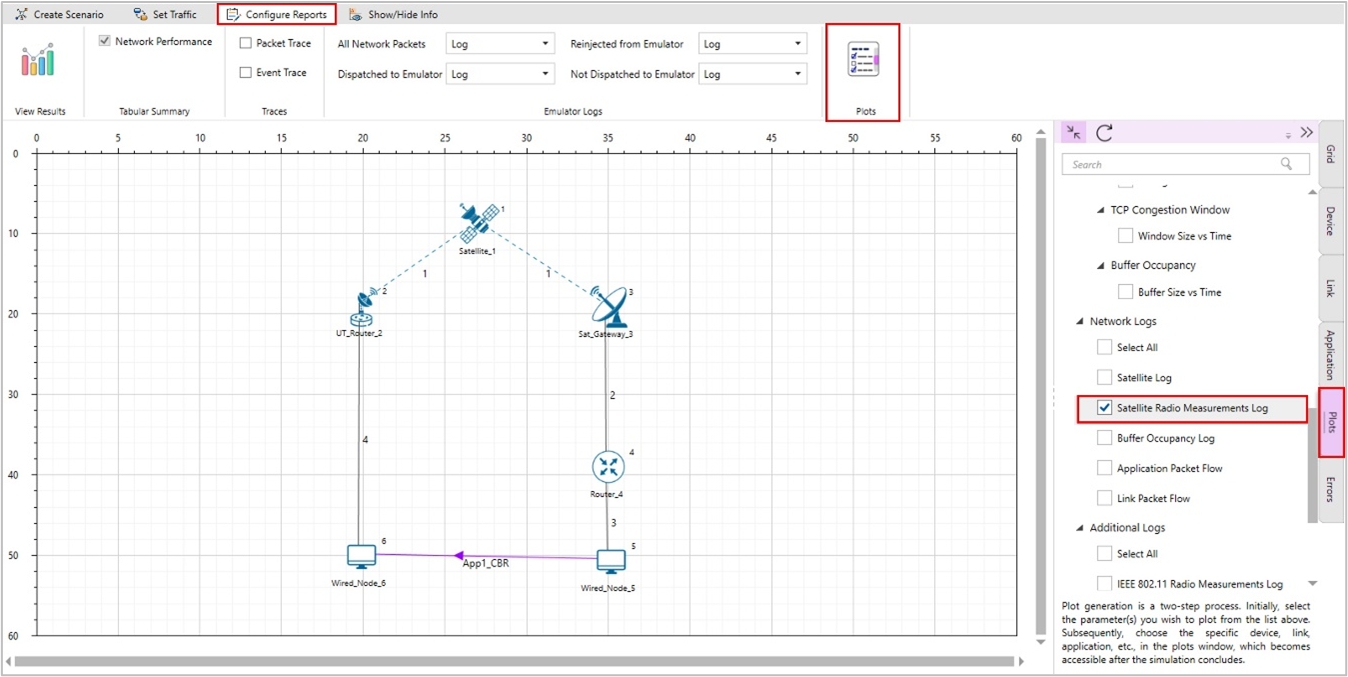Collapse the Network Logs tree section
Viewport: 1348px width, 677px height.
click(x=1080, y=322)
